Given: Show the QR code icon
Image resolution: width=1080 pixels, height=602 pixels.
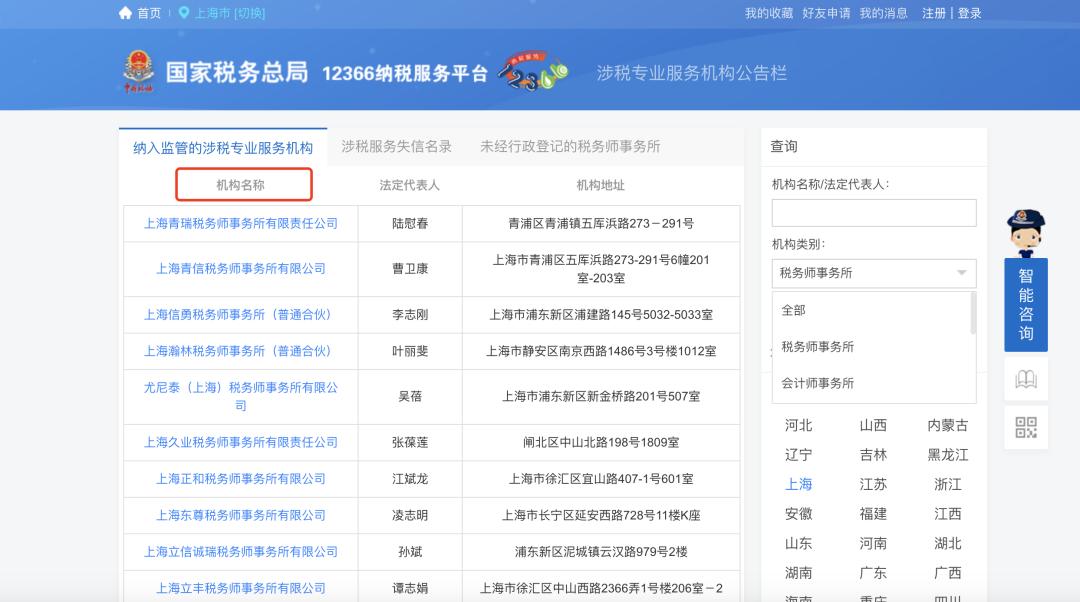Looking at the screenshot, I should [x=1026, y=427].
